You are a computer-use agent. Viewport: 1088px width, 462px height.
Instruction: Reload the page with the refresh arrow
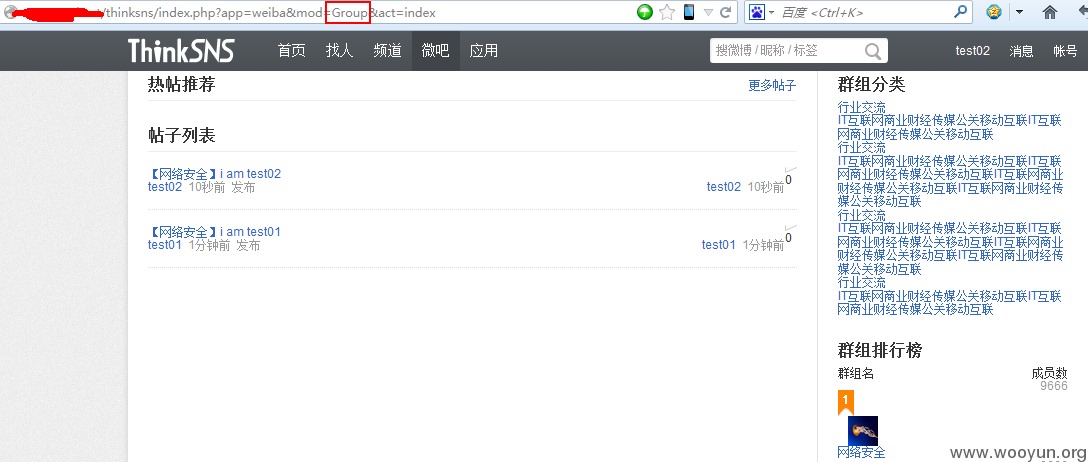pos(726,12)
